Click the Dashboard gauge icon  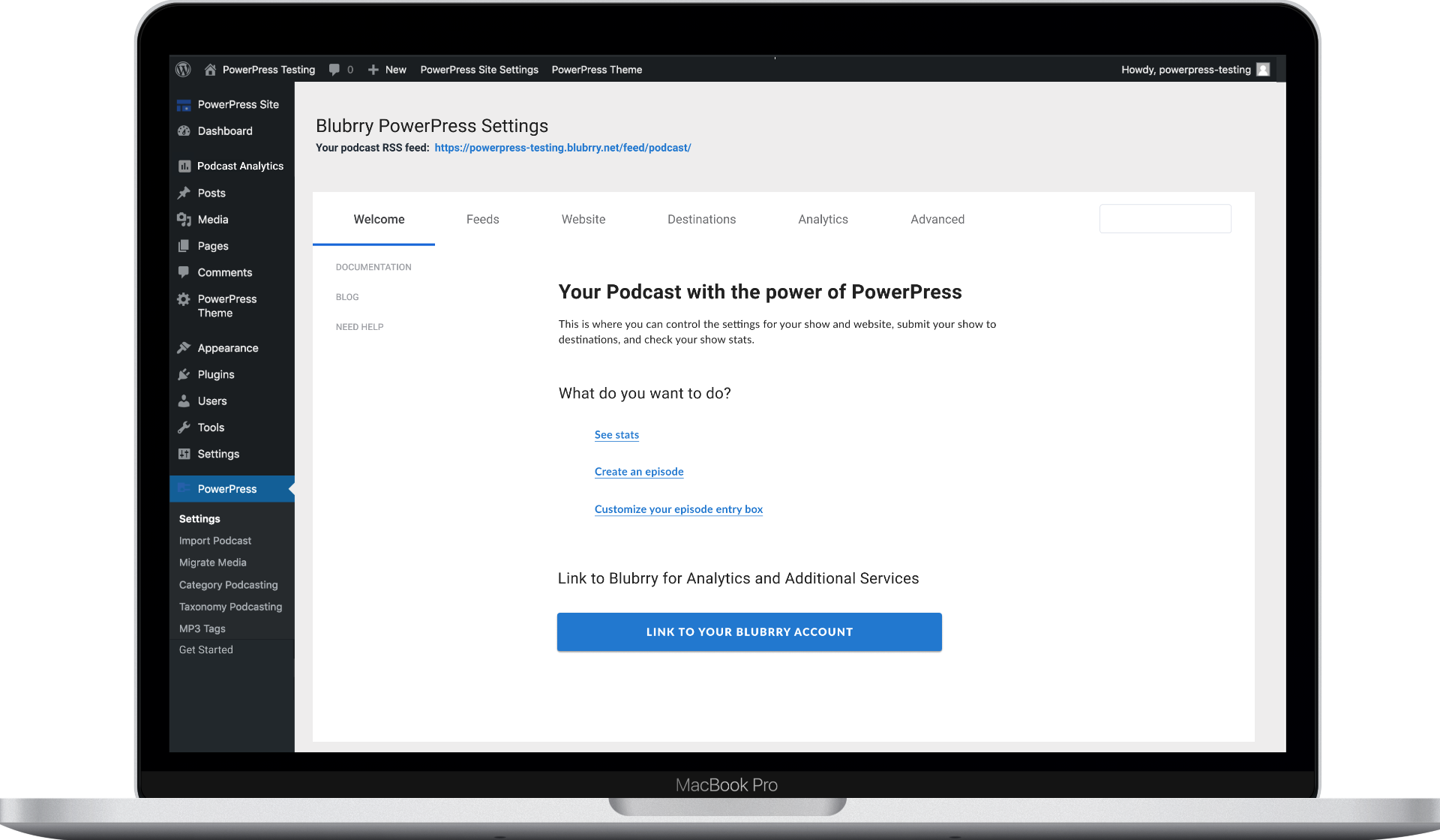(x=184, y=130)
